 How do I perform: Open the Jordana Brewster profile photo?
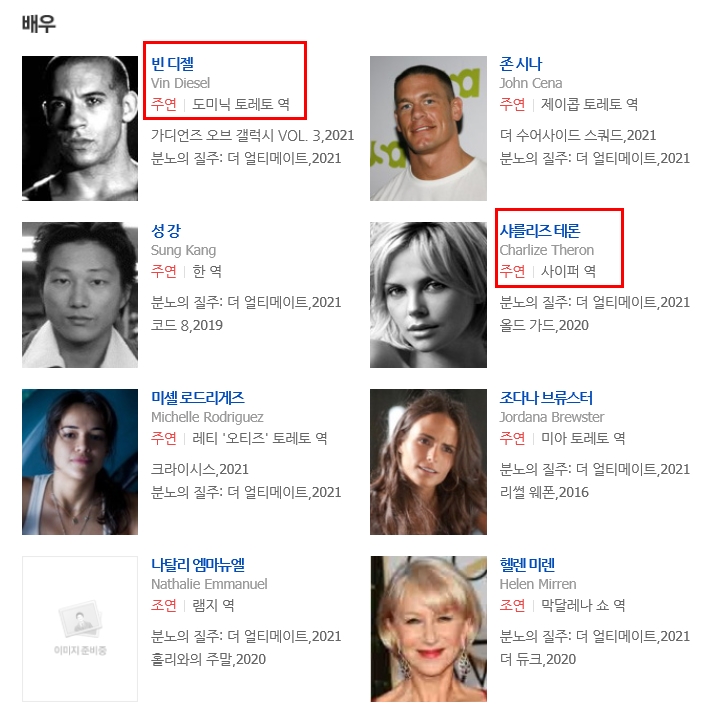(428, 462)
